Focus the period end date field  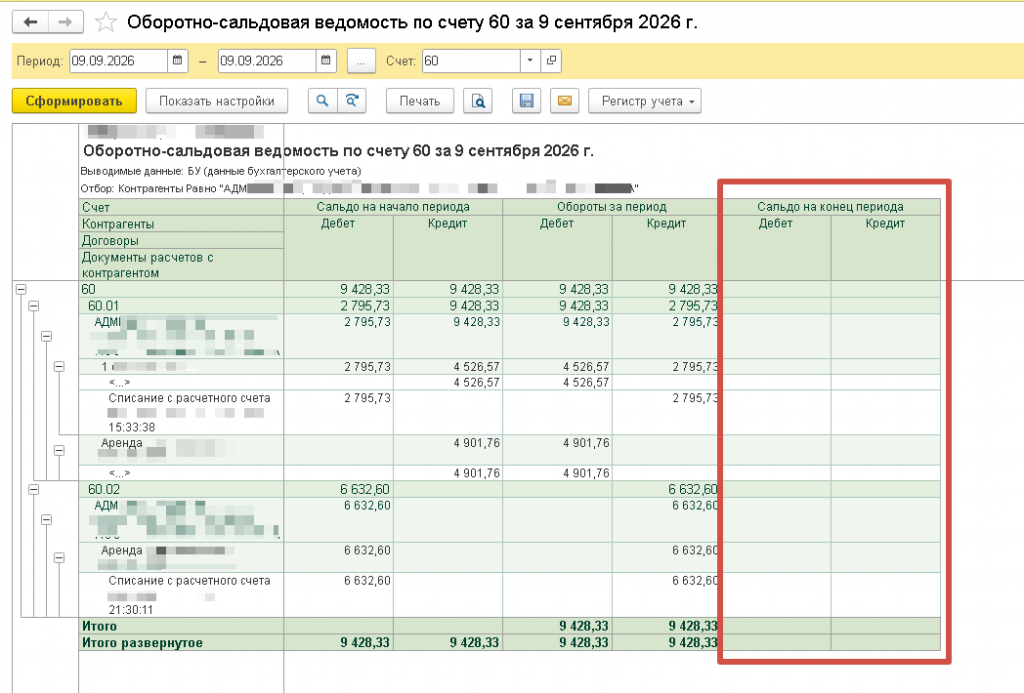[267, 61]
